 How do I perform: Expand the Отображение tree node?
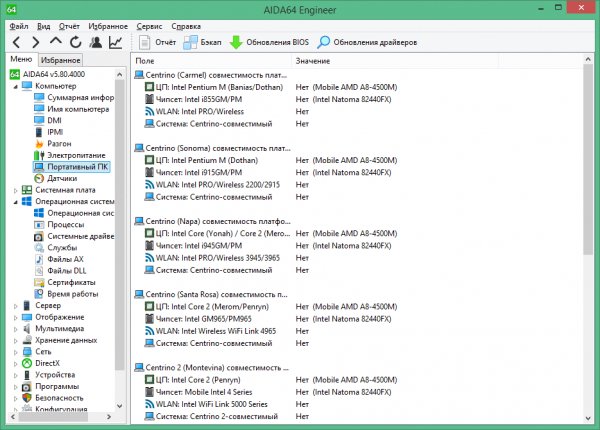pos(16,318)
